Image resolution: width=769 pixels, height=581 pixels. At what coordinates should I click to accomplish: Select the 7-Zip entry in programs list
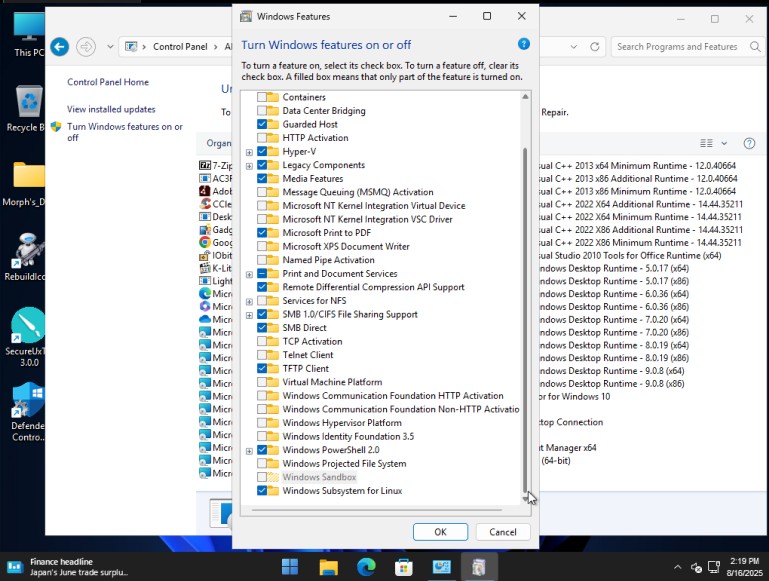tap(216, 166)
